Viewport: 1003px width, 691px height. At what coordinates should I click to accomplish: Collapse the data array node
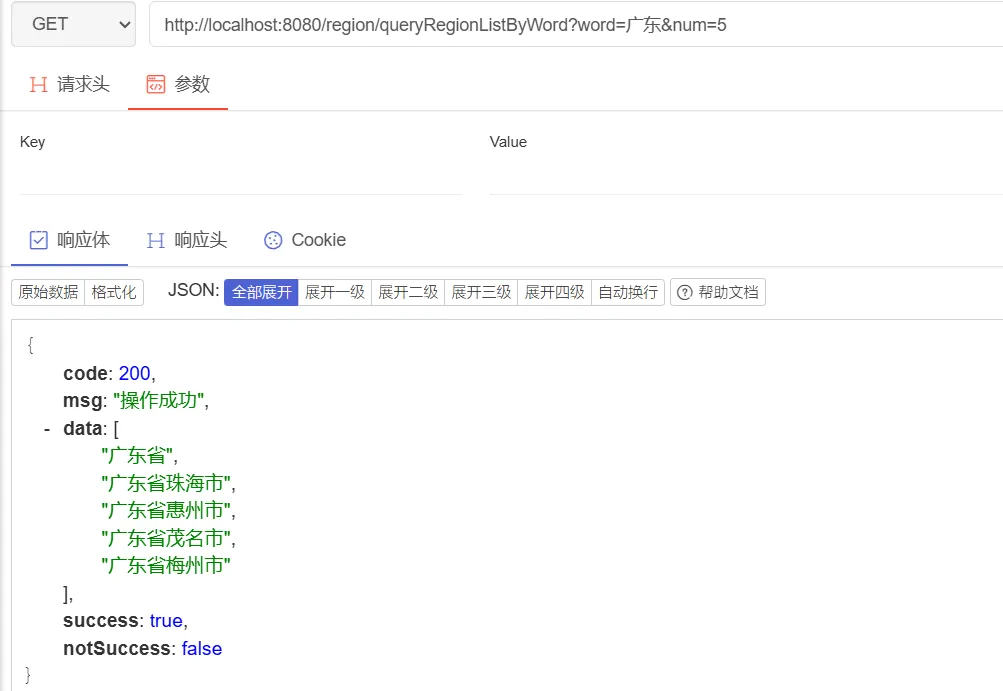click(x=46, y=429)
